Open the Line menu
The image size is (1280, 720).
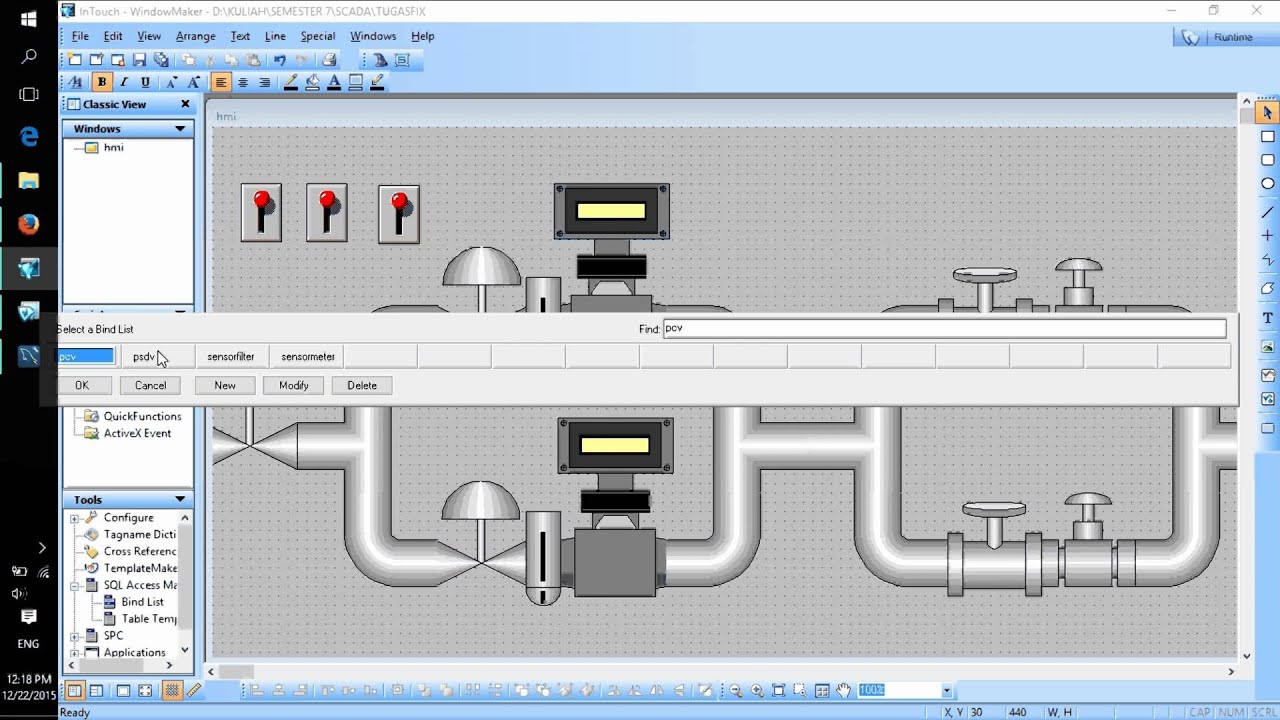(275, 36)
